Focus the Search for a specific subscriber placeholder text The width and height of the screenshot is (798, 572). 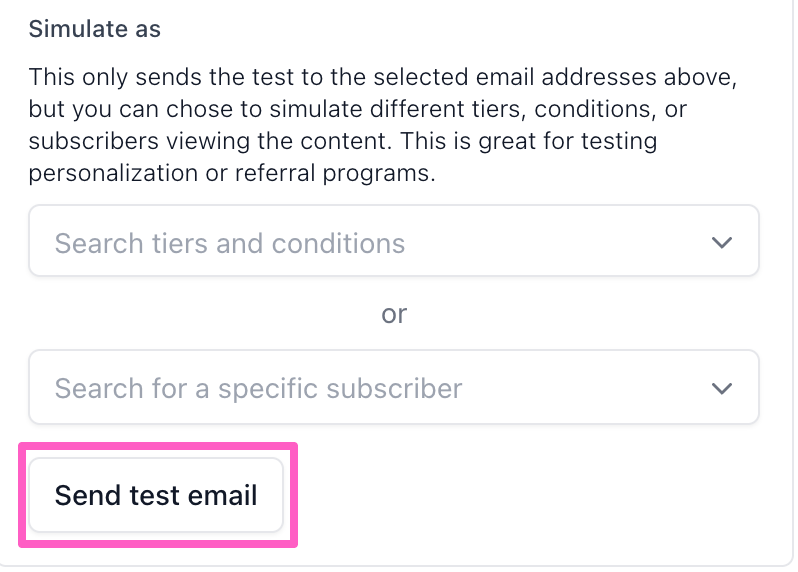(258, 387)
